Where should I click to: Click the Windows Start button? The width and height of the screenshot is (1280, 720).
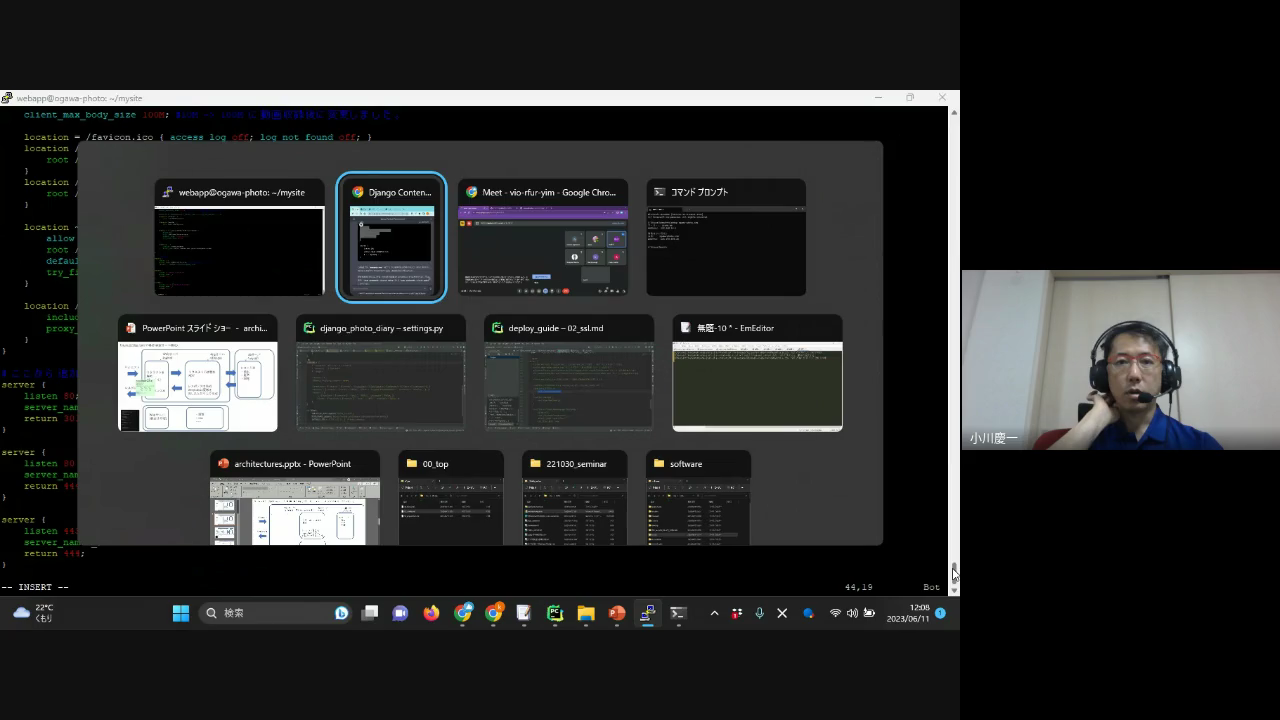pos(181,613)
